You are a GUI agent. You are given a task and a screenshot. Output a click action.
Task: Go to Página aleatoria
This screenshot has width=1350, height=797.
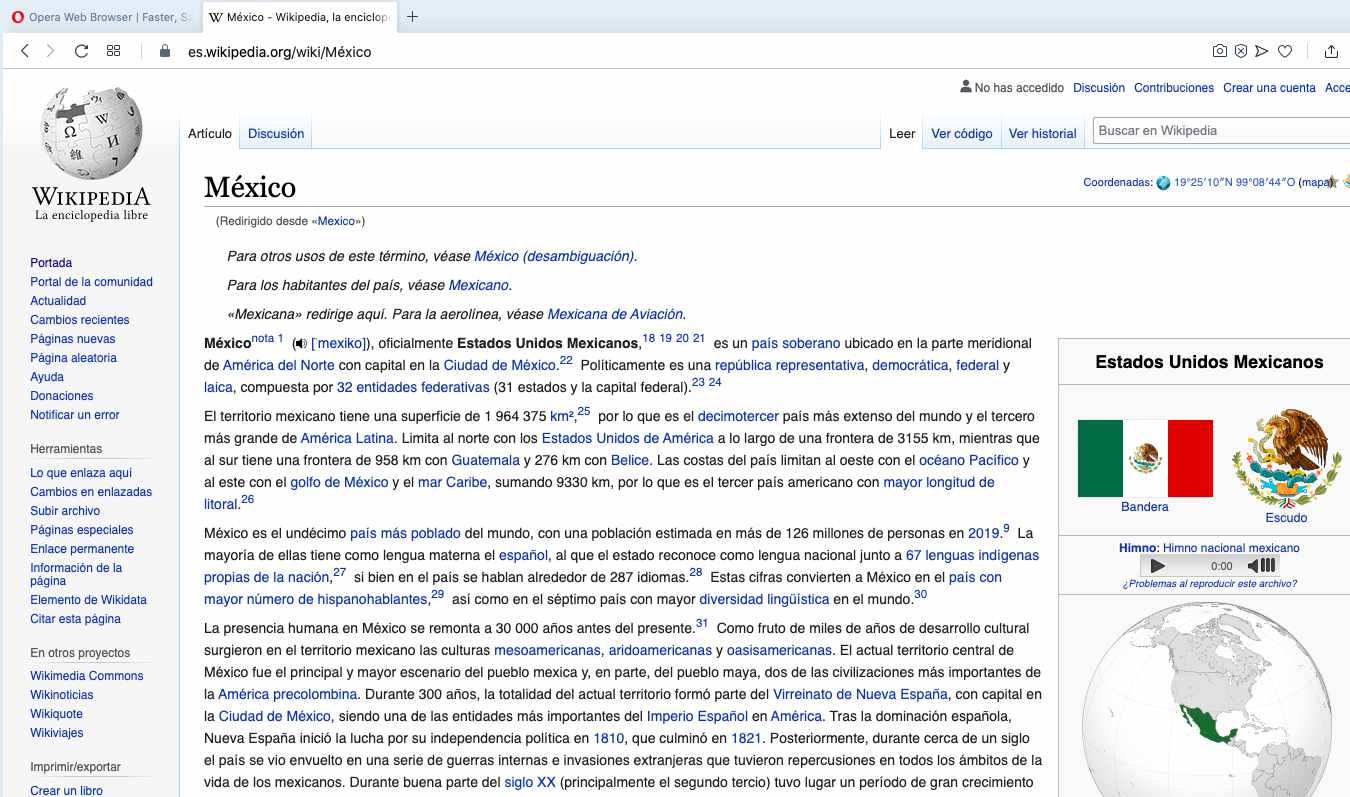73,358
